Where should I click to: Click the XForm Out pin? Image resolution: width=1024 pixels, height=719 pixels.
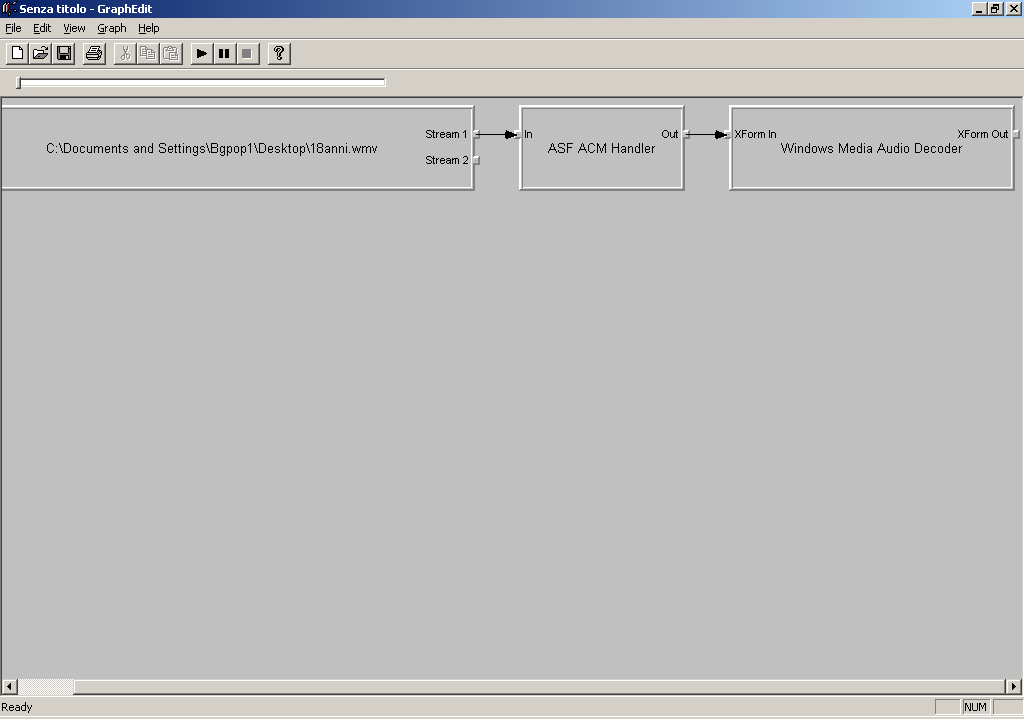pyautogui.click(x=1016, y=135)
